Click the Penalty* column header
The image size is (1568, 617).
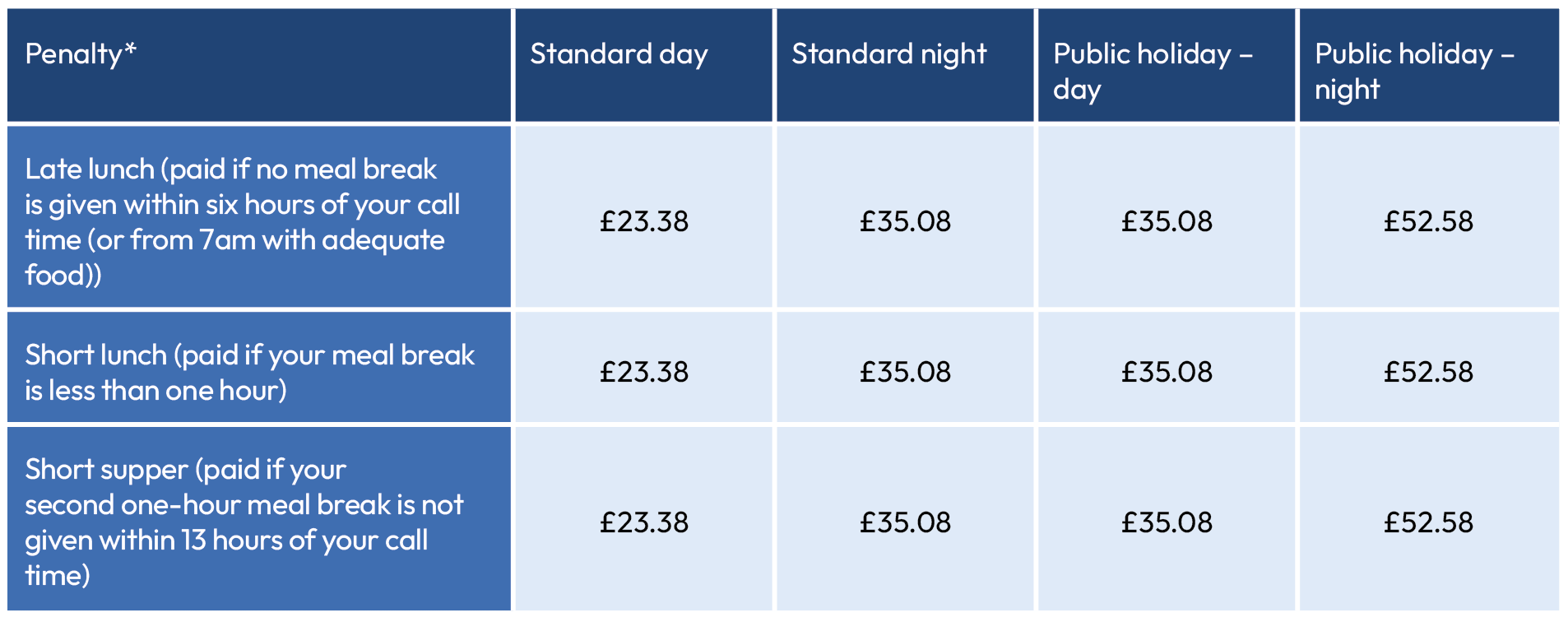coord(81,54)
